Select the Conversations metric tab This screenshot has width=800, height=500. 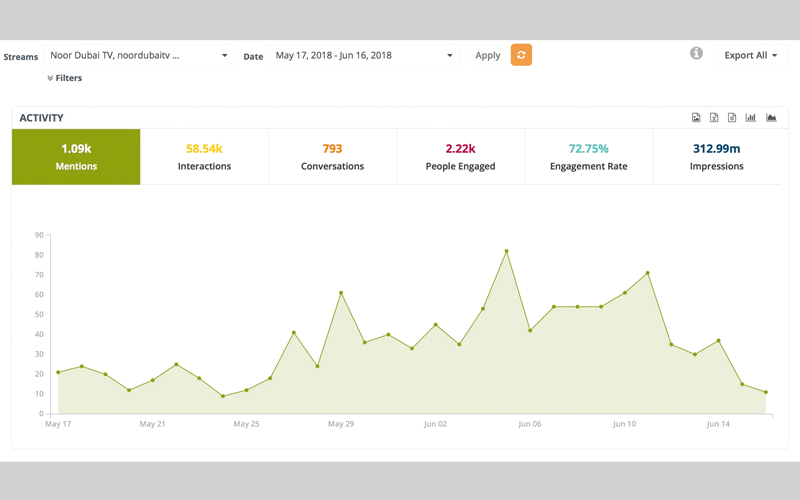tap(332, 157)
